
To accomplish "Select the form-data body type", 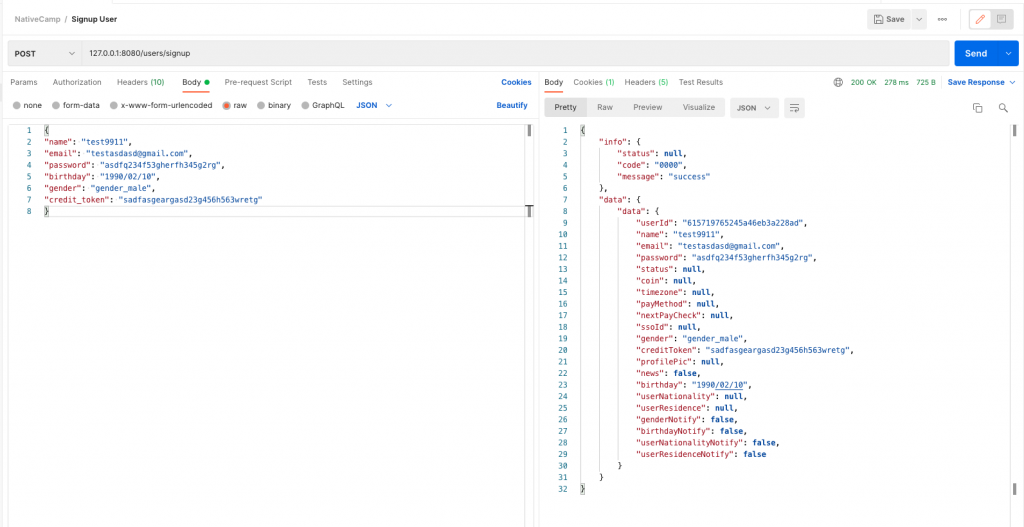I will tap(76, 105).
